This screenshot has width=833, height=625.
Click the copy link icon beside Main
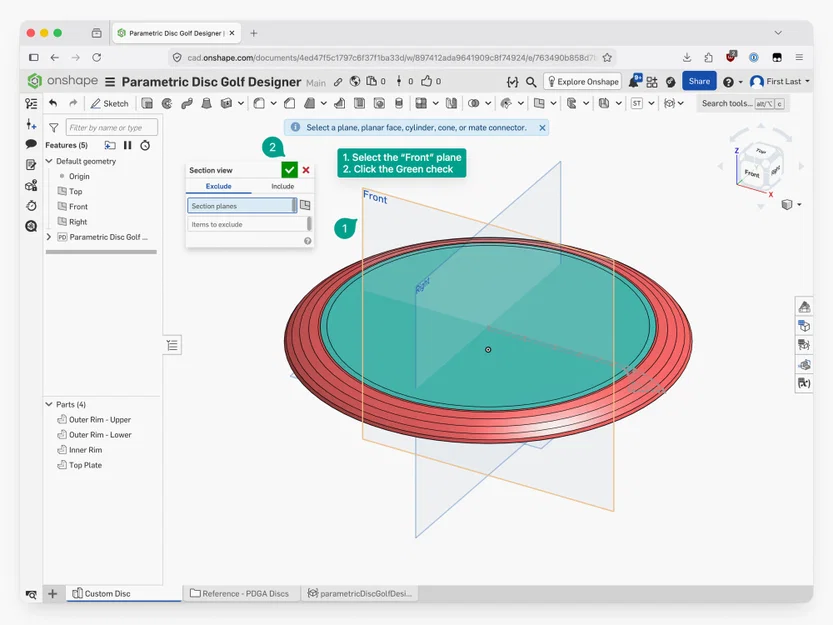(338, 82)
